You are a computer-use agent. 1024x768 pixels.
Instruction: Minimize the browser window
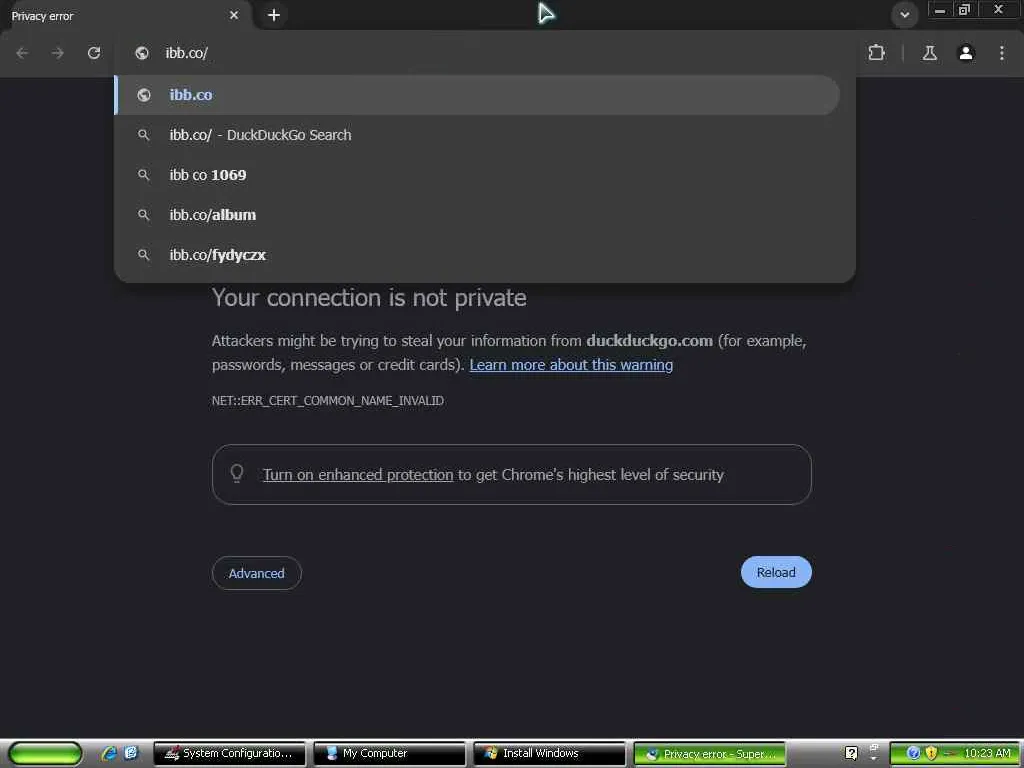pyautogui.click(x=940, y=10)
